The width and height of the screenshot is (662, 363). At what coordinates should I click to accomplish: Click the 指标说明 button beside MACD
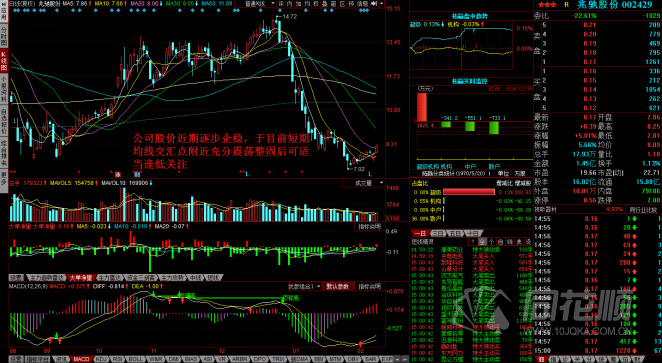click(370, 287)
